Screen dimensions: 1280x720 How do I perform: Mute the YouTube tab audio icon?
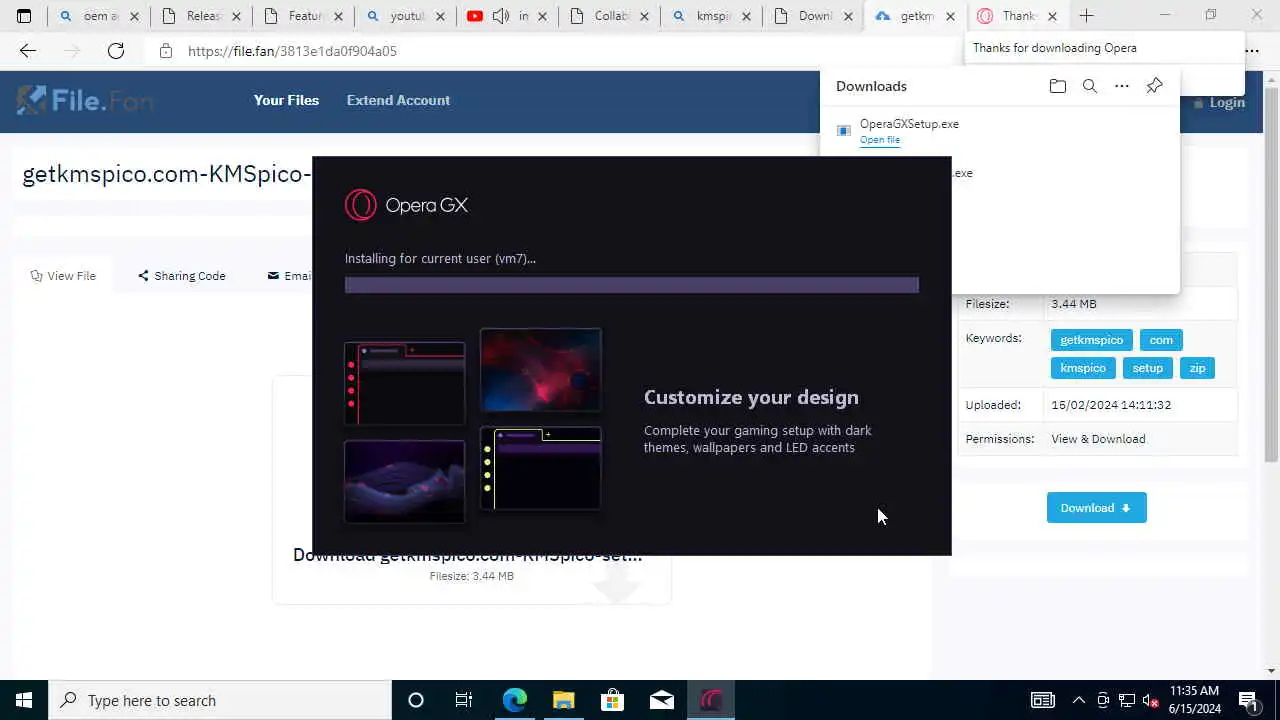pos(501,16)
